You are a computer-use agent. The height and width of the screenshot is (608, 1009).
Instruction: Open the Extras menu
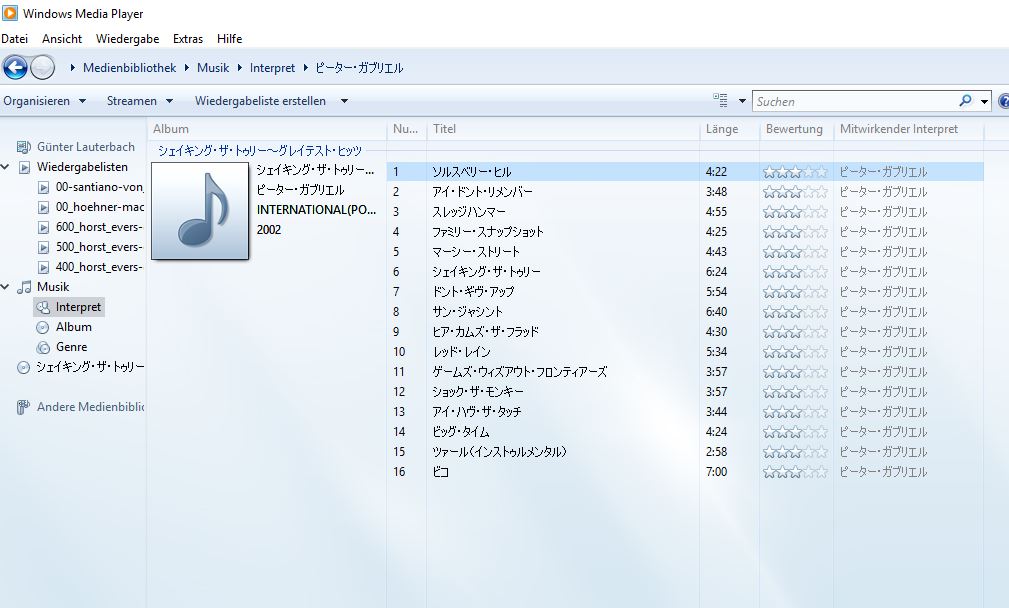[x=188, y=39]
